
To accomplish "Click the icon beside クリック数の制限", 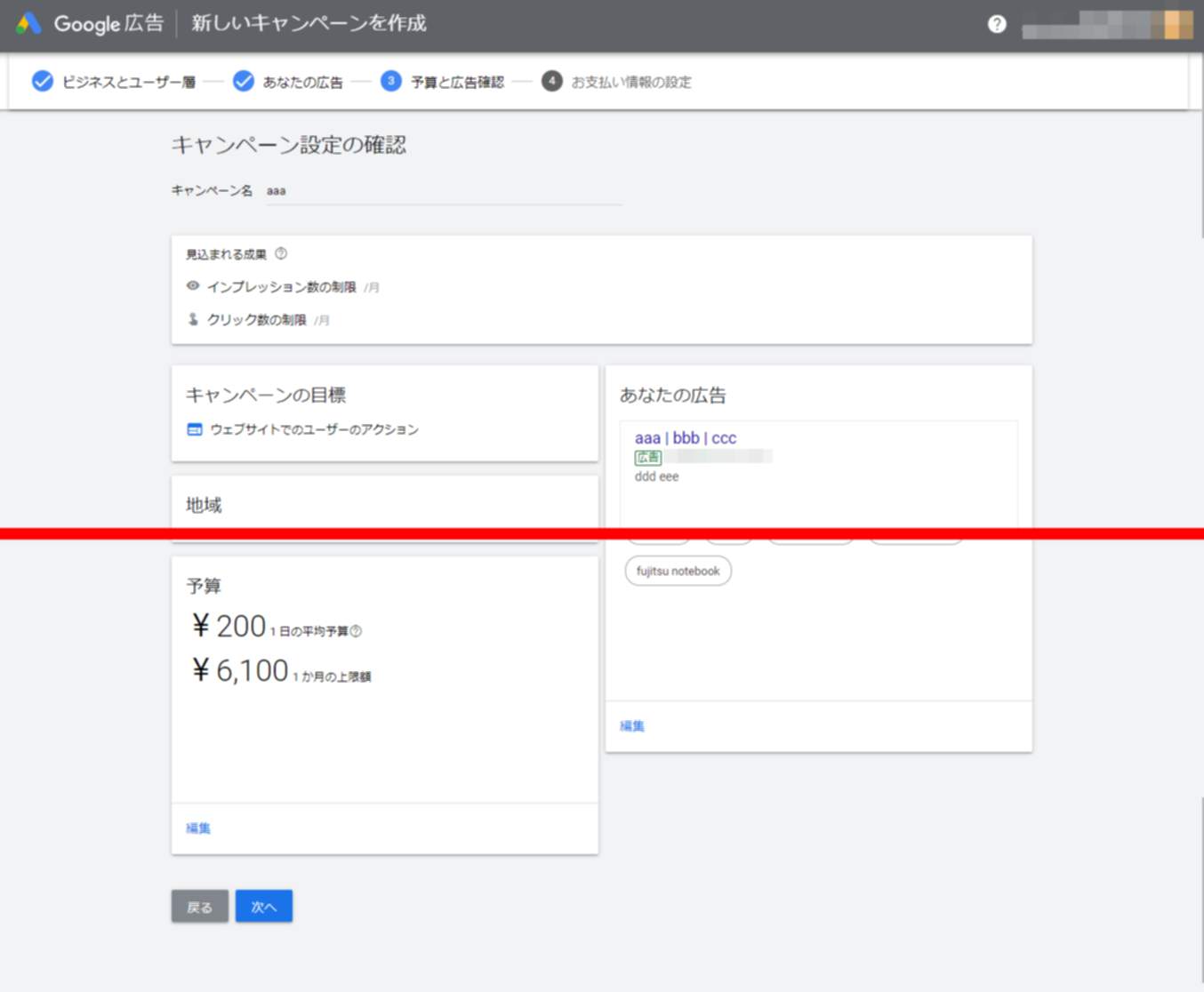I will coord(193,319).
